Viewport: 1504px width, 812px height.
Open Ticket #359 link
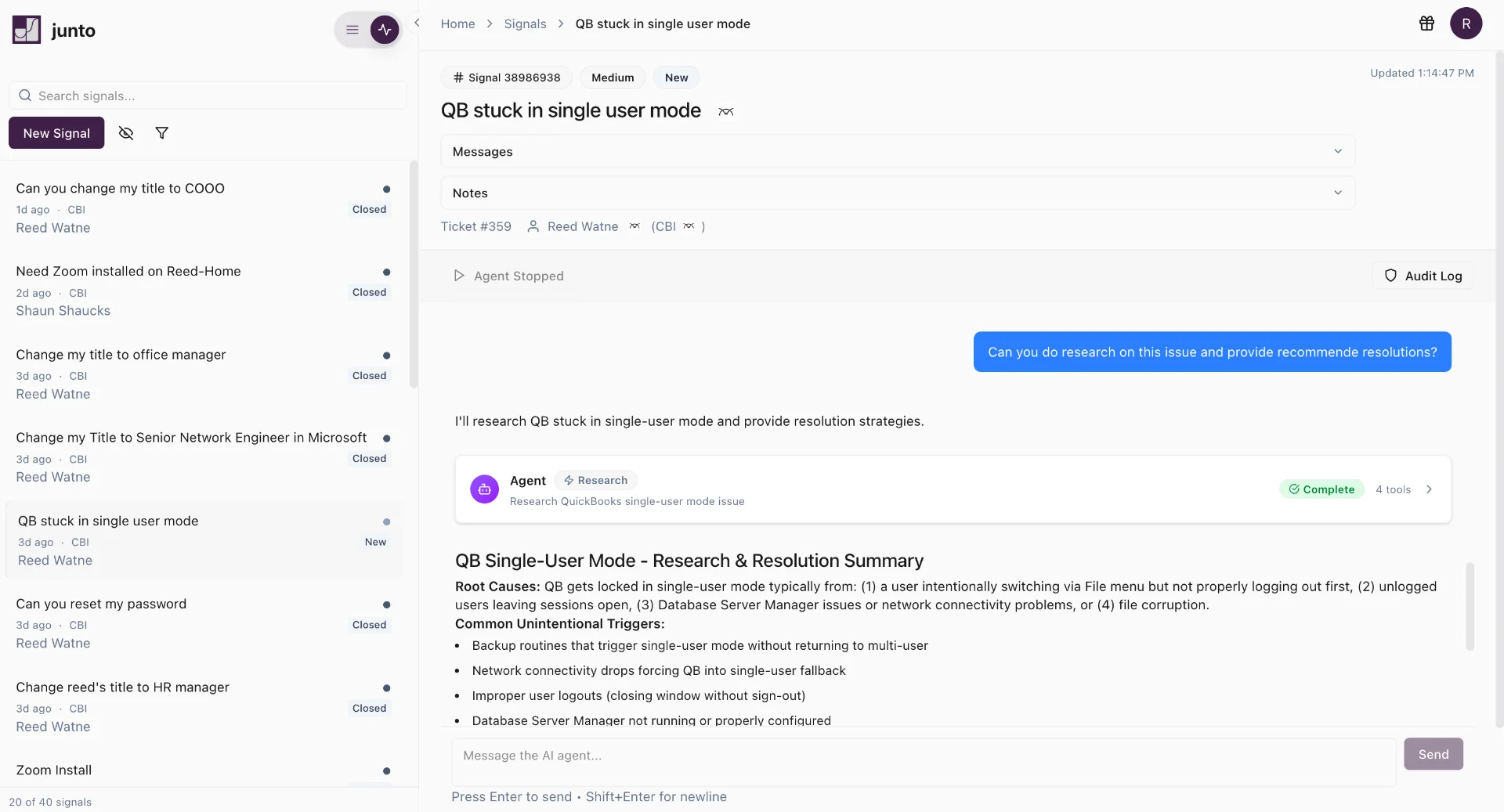point(475,226)
